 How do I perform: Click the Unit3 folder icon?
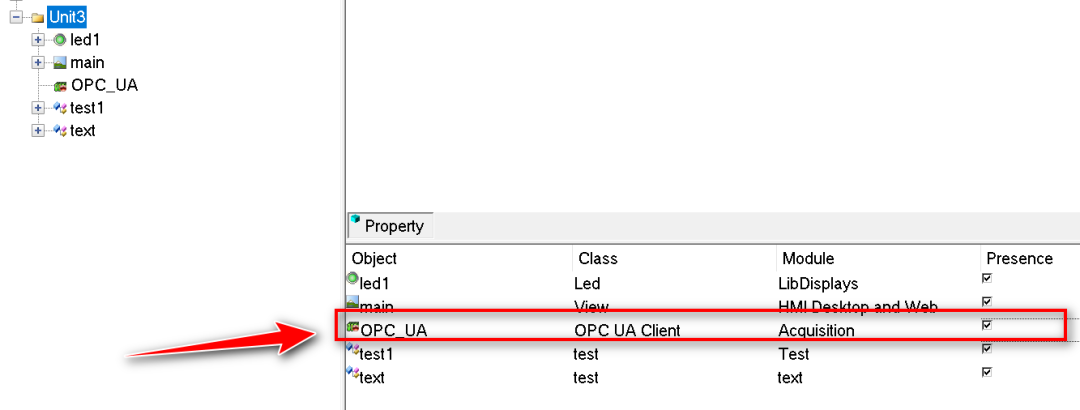[37, 17]
